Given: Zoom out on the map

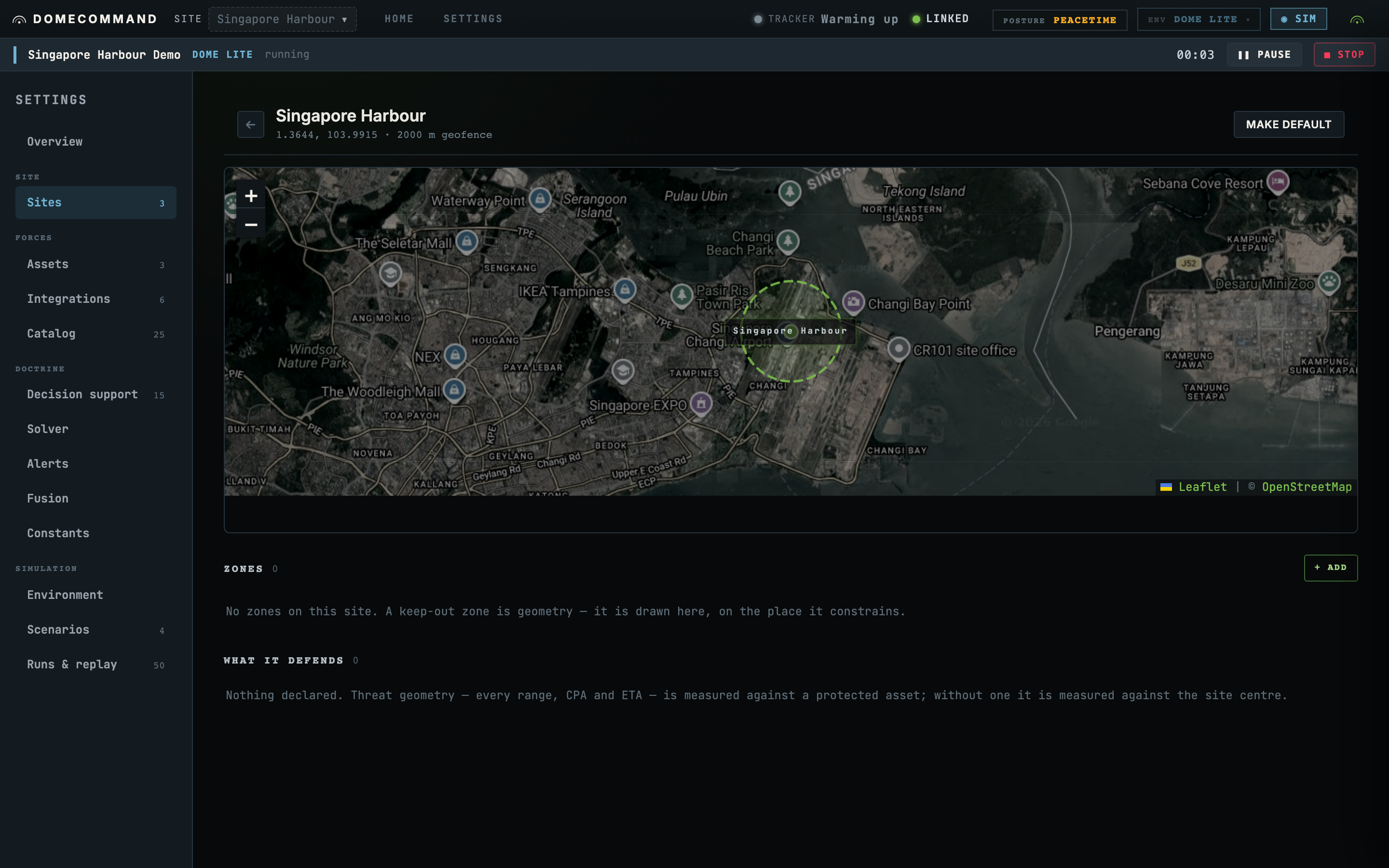Looking at the screenshot, I should pyautogui.click(x=251, y=224).
